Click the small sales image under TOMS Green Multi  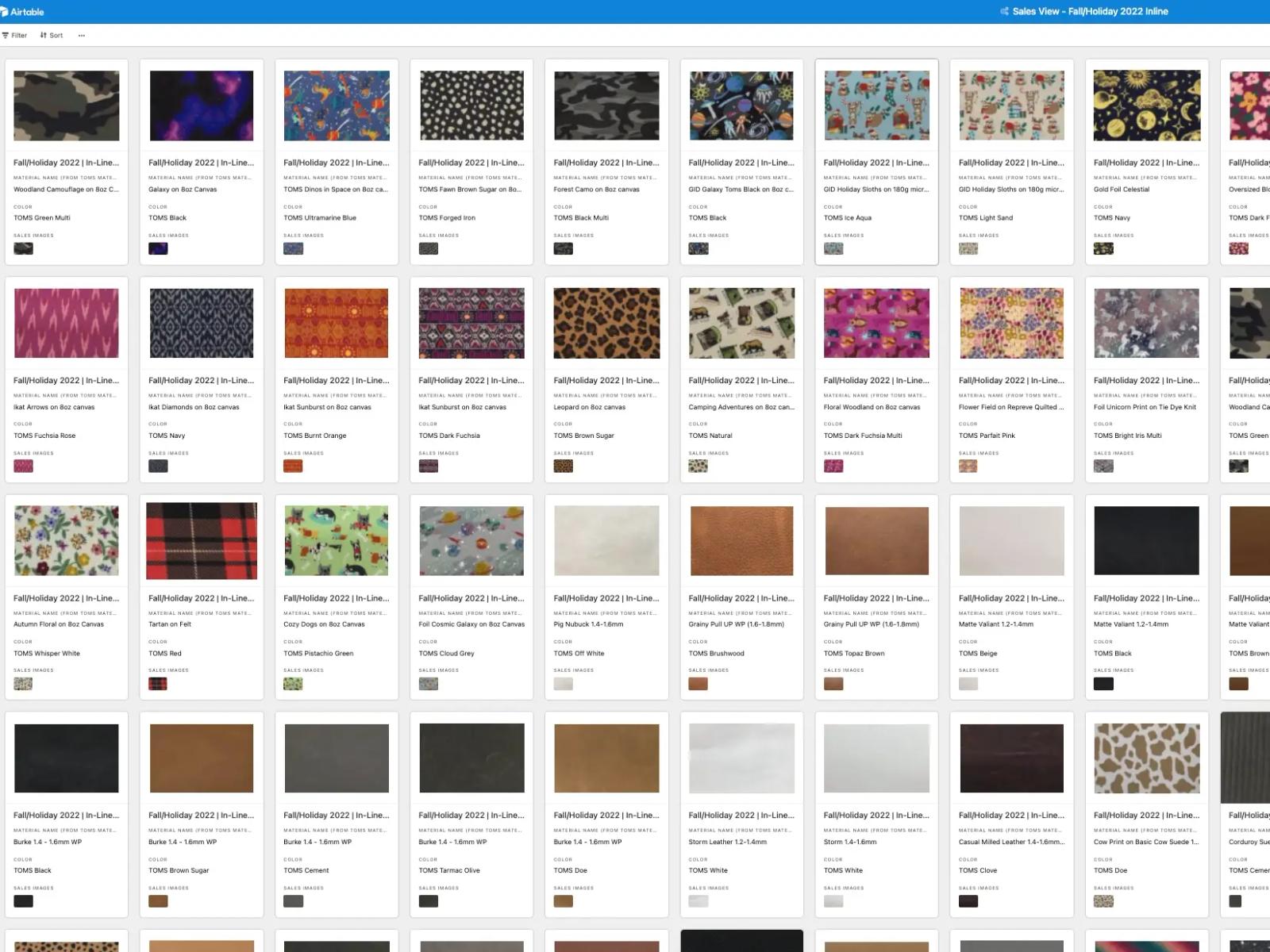(x=23, y=248)
